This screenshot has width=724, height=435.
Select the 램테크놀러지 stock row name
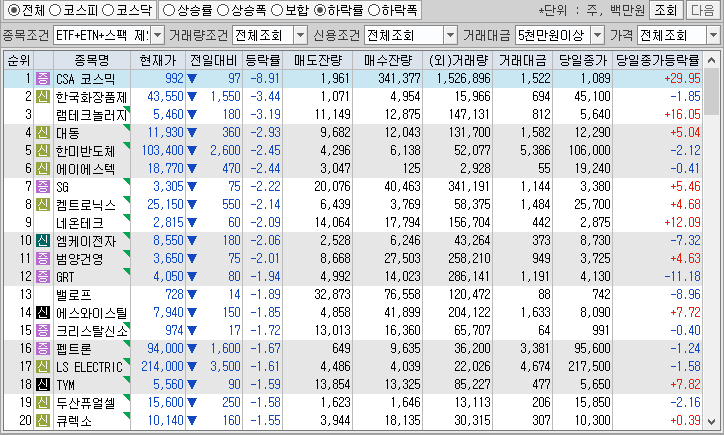pyautogui.click(x=91, y=115)
